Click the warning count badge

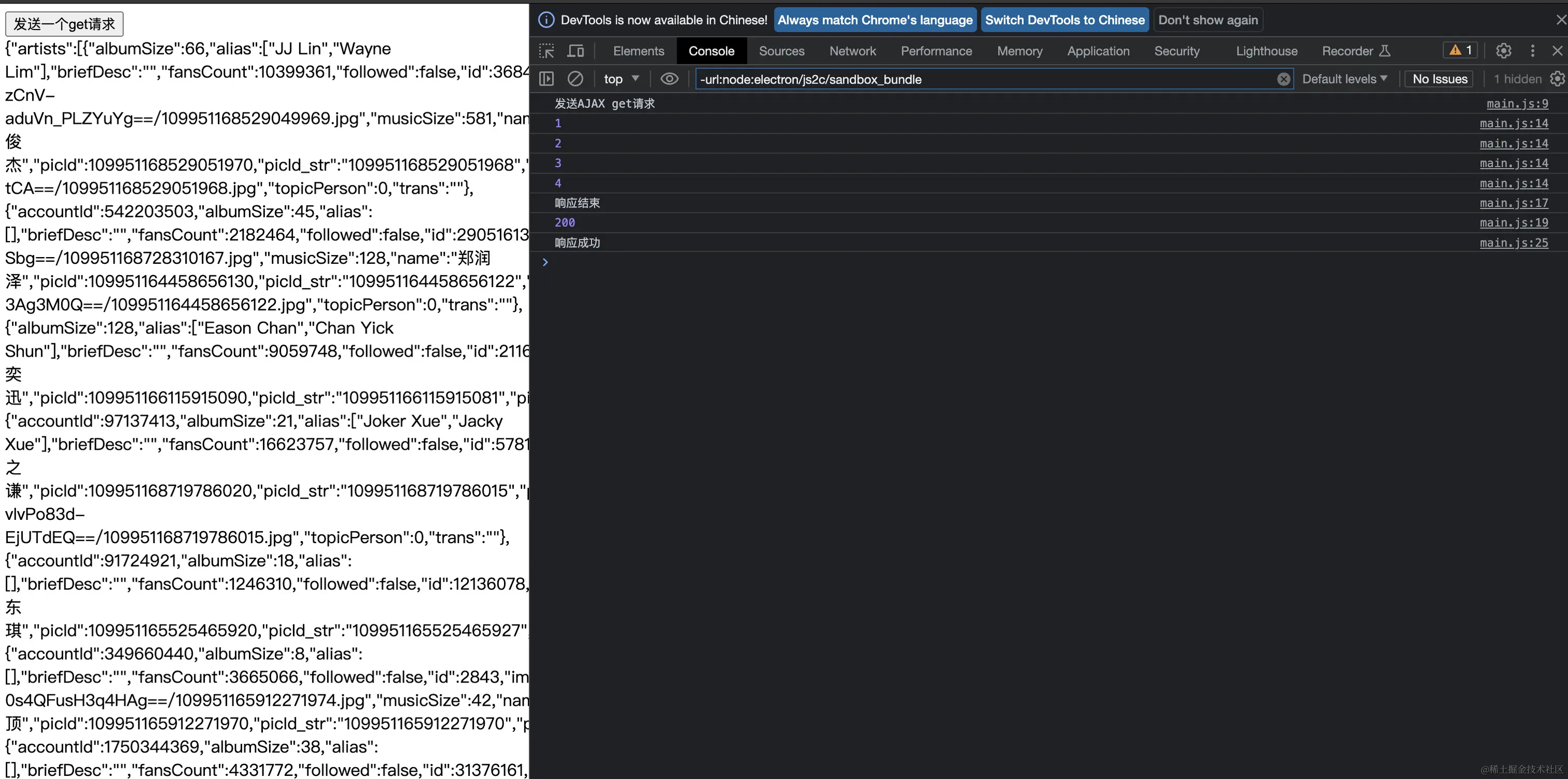click(1460, 50)
